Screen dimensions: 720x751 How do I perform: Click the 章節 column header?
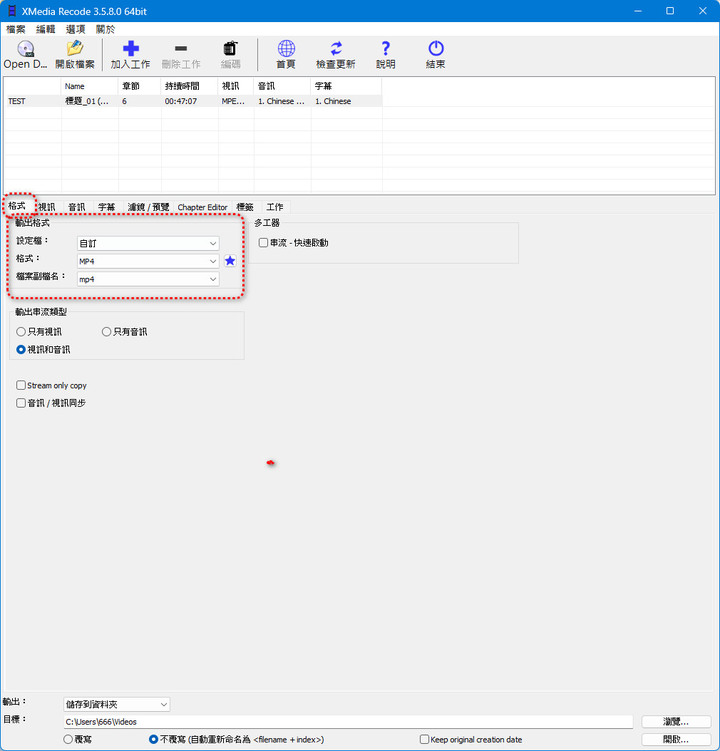(139, 86)
